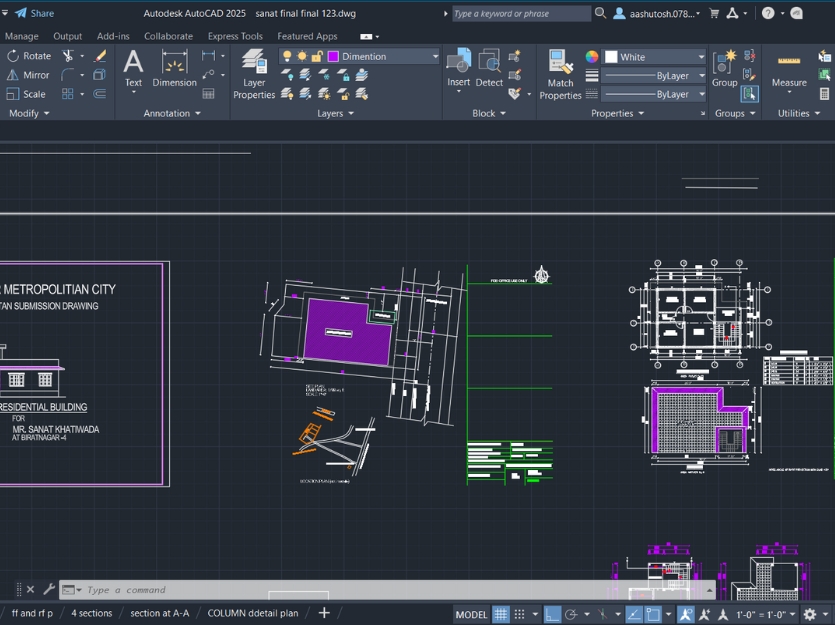Click the Share button

pyautogui.click(x=34, y=13)
